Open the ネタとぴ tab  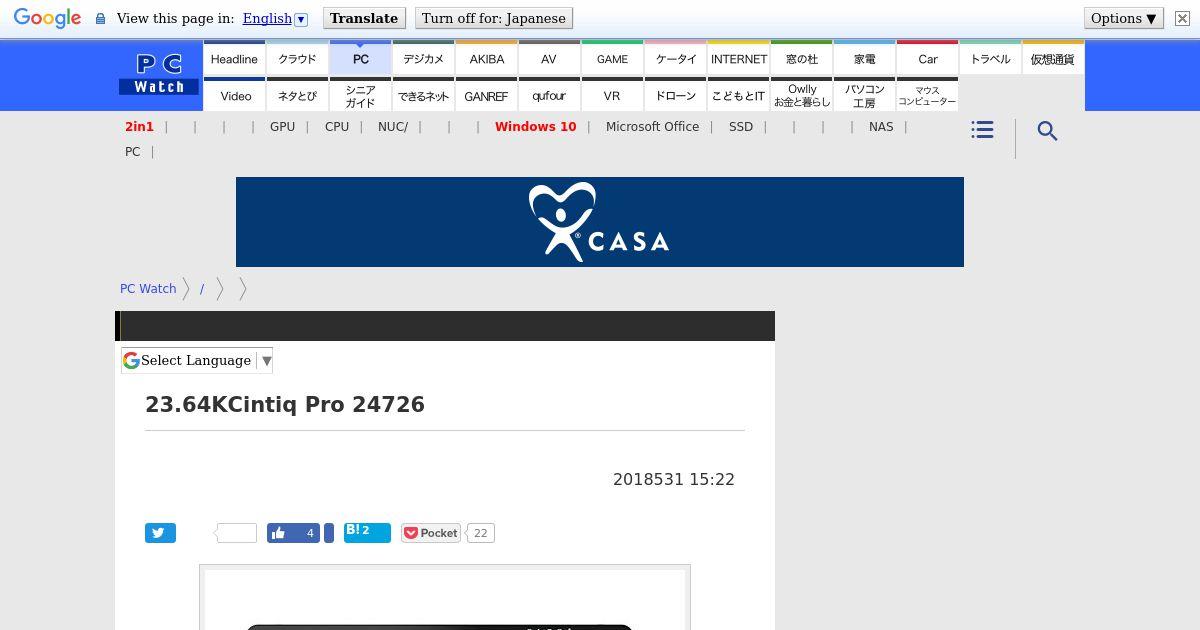pos(297,95)
